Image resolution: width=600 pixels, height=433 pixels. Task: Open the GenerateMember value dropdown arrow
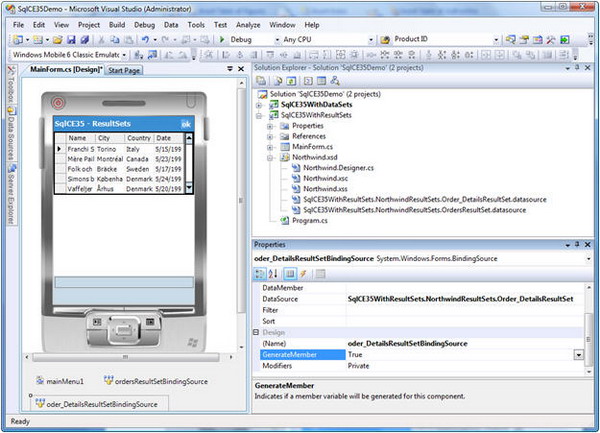[579, 355]
